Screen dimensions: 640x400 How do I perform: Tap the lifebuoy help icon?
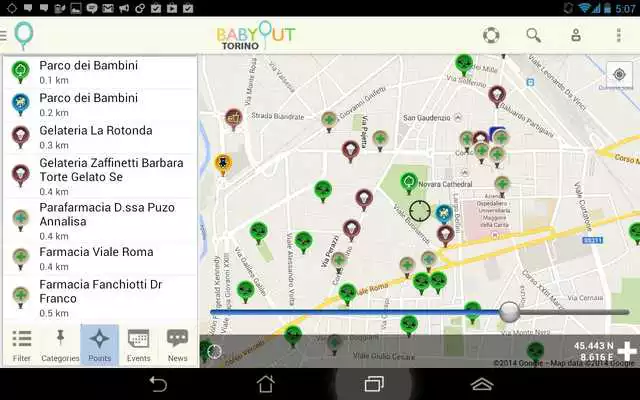pos(491,36)
